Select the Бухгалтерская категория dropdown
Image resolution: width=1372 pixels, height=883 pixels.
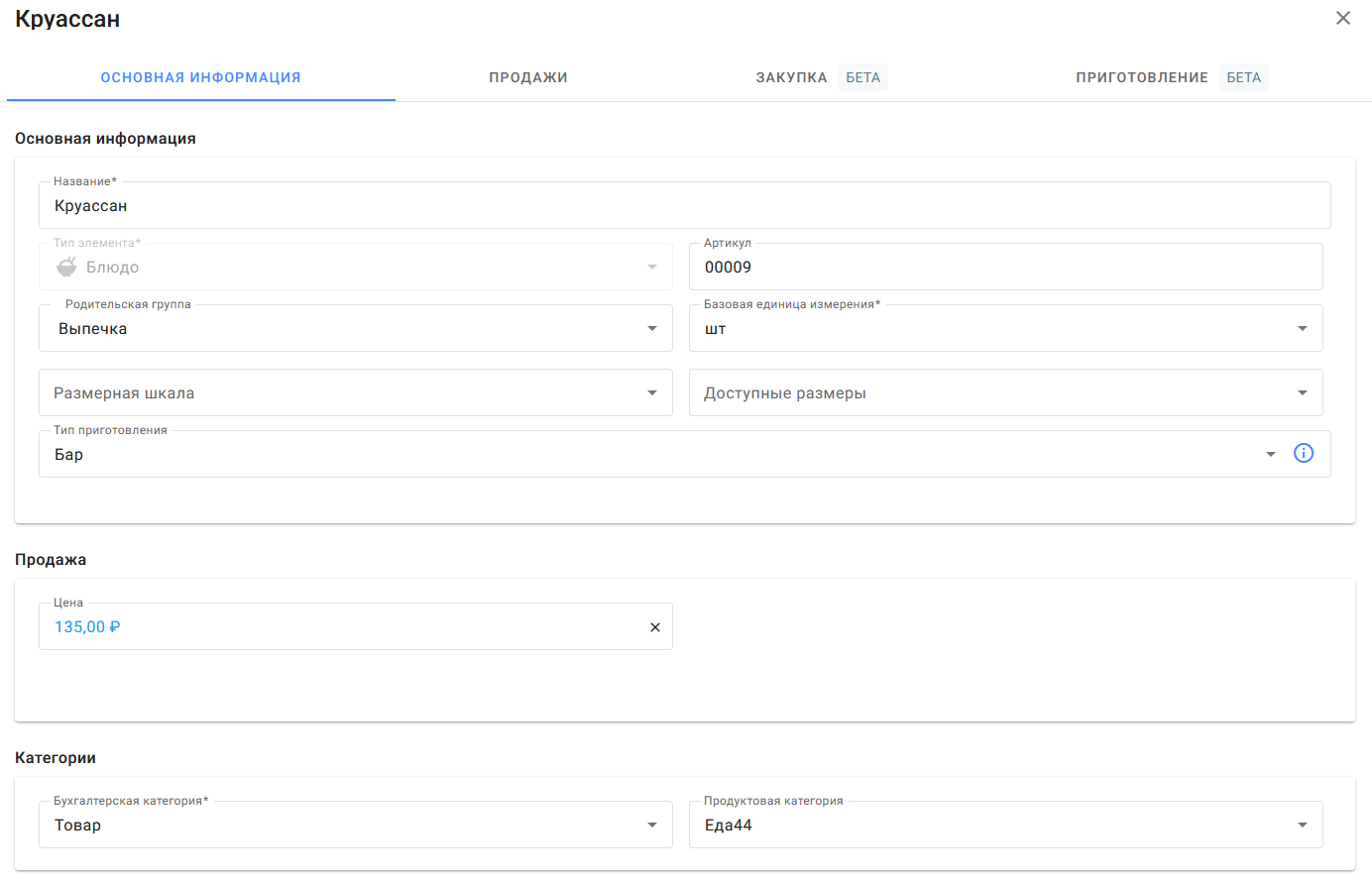[651, 825]
